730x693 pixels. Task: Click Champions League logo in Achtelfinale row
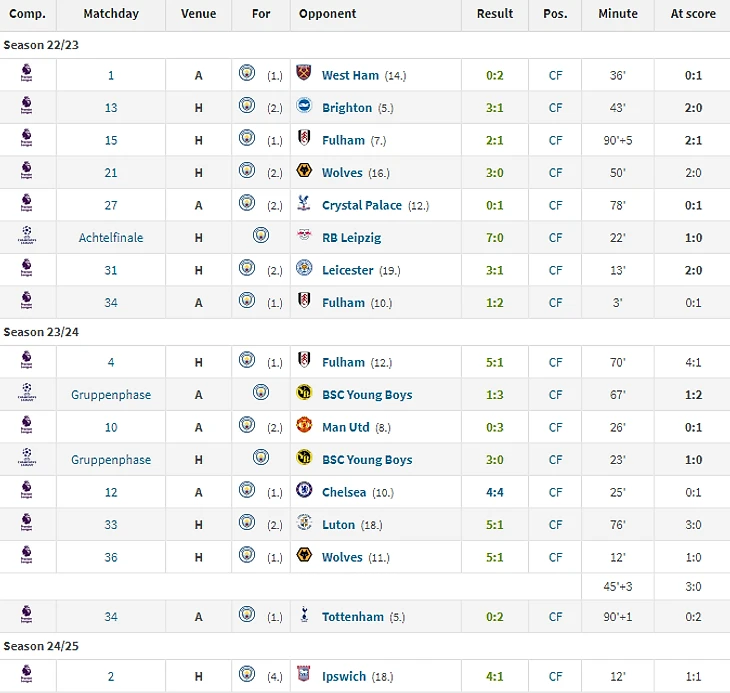pyautogui.click(x=27, y=235)
